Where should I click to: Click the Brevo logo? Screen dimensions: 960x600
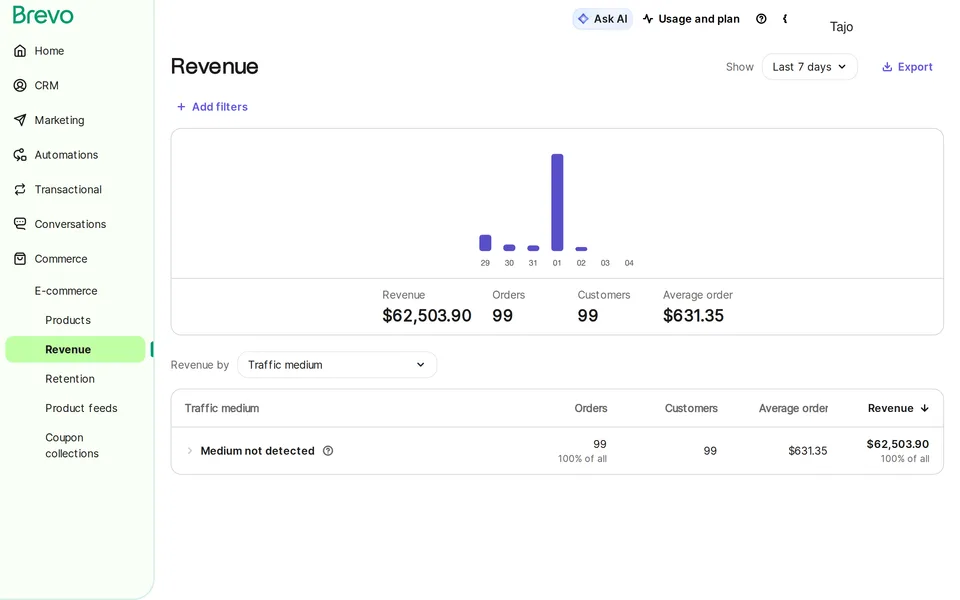pyautogui.click(x=43, y=15)
